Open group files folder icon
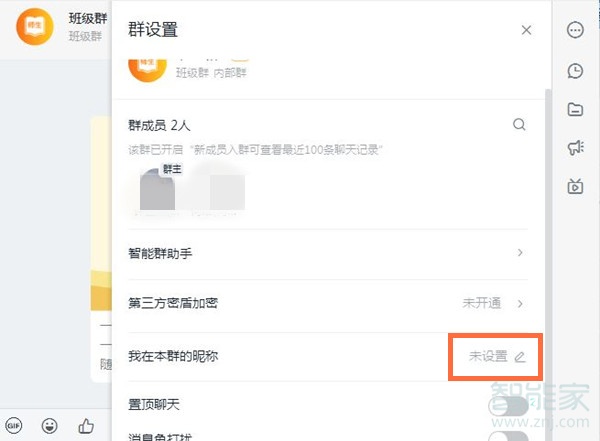This screenshot has height=441, width=600. pos(575,109)
